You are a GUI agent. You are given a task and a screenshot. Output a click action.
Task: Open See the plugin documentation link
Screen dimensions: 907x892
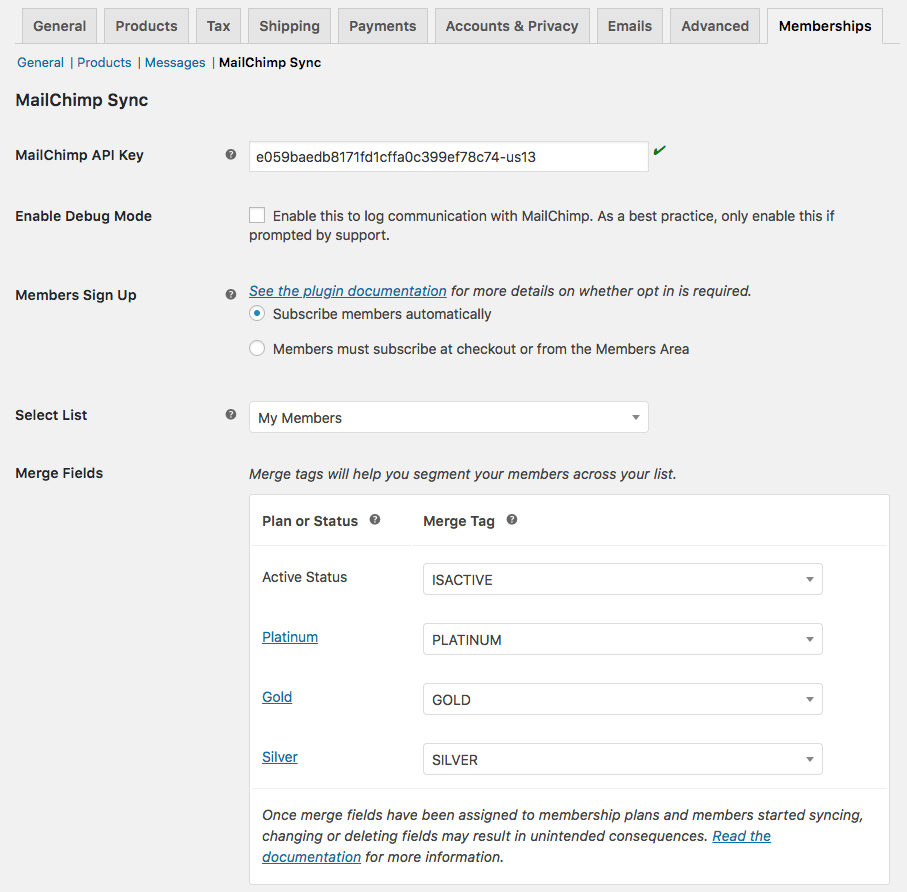[x=348, y=290]
